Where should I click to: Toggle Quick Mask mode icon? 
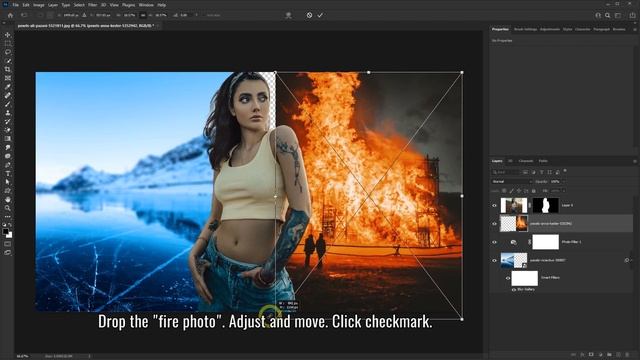click(7, 244)
